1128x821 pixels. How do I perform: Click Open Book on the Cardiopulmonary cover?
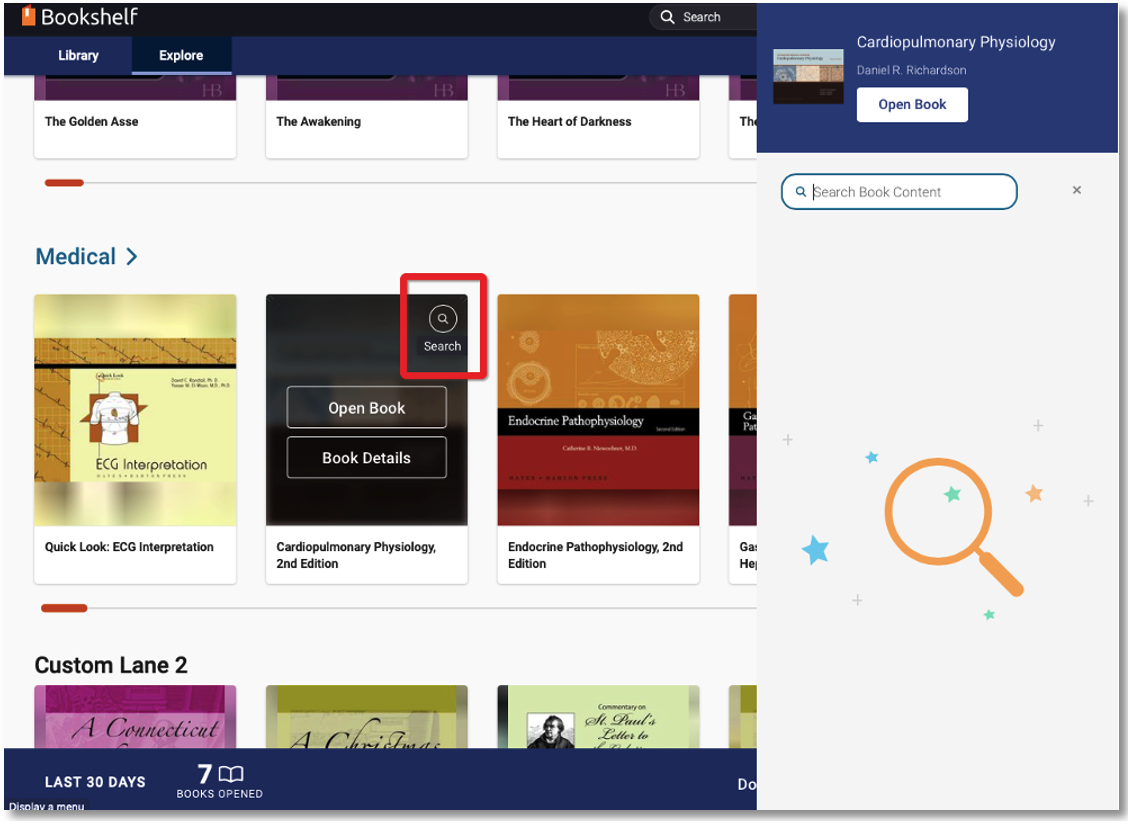pyautogui.click(x=366, y=408)
